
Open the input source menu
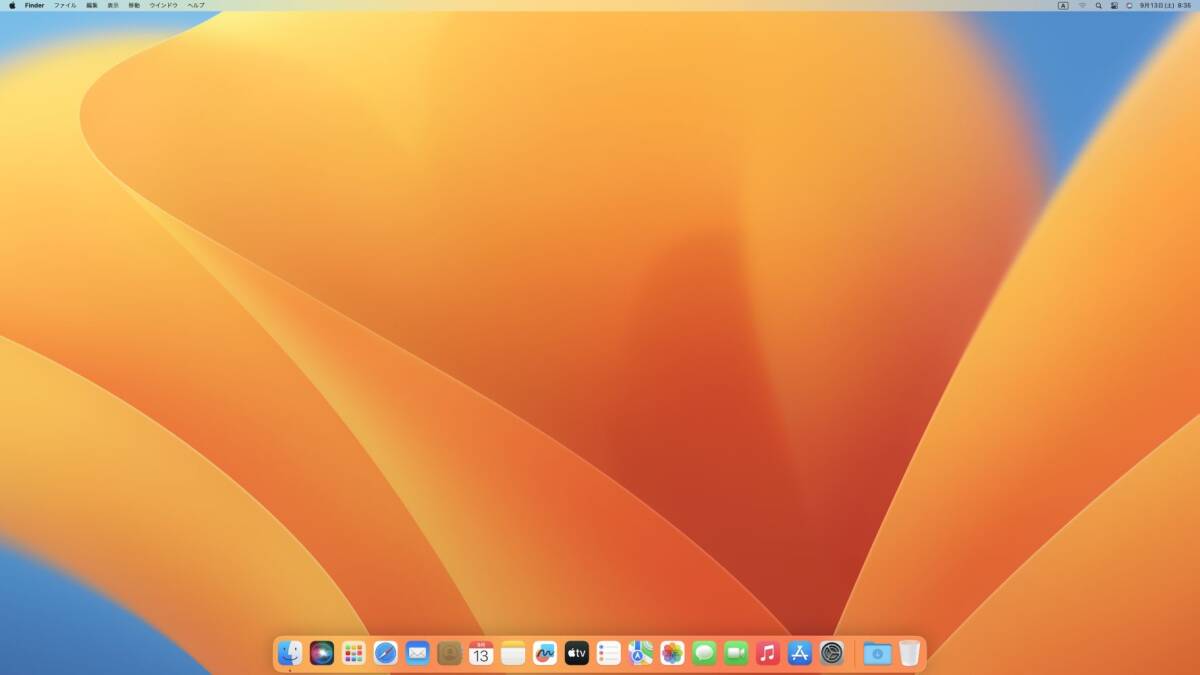click(1063, 5)
